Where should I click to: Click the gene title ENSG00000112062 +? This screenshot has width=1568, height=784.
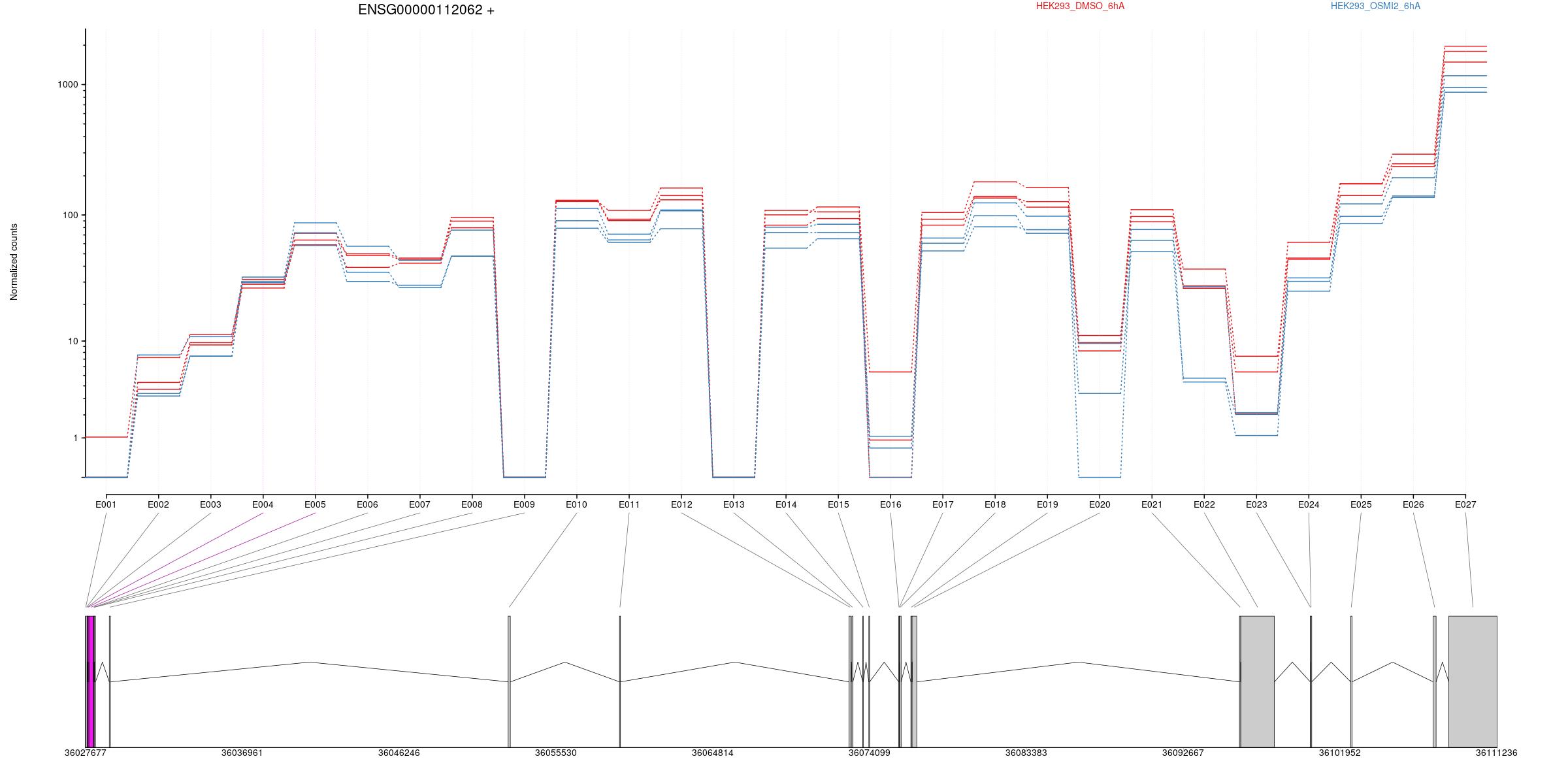426,10
